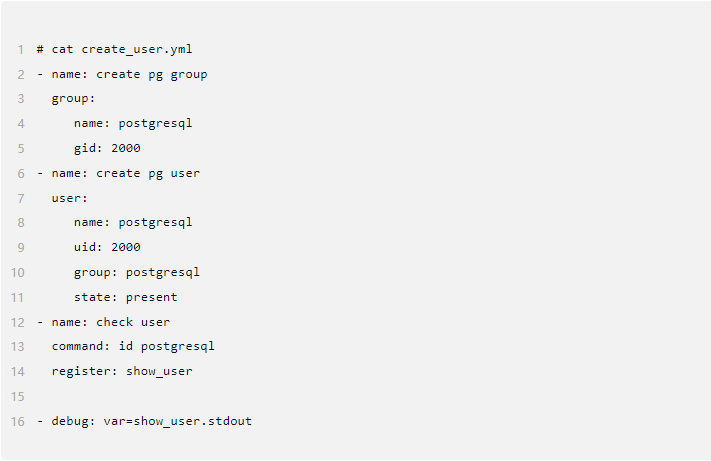Viewport: 711px width, 461px height.
Task: Click the 'register: show_user' line
Action: (x=122, y=371)
